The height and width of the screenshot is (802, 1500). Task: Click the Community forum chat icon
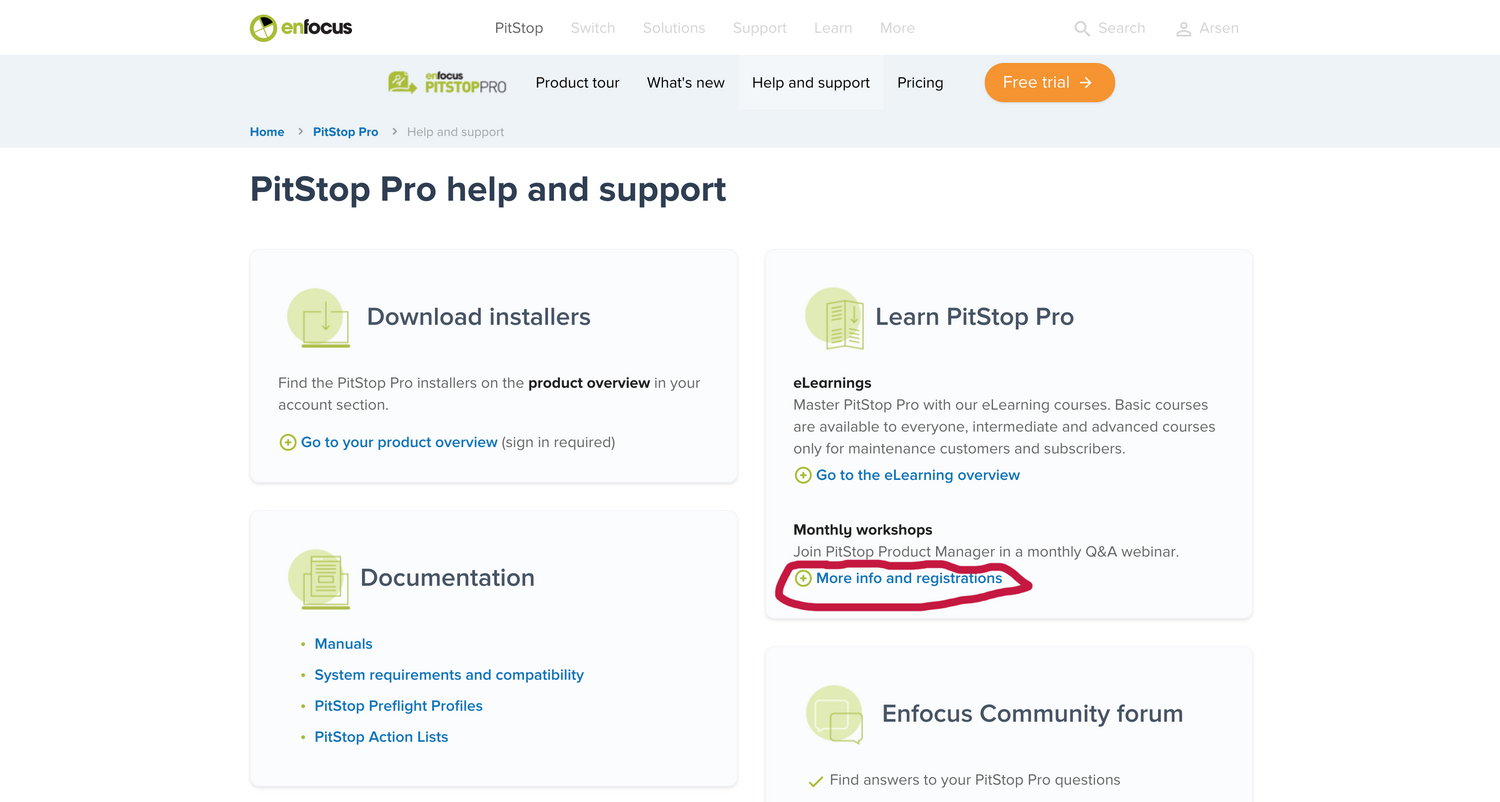[x=834, y=715]
